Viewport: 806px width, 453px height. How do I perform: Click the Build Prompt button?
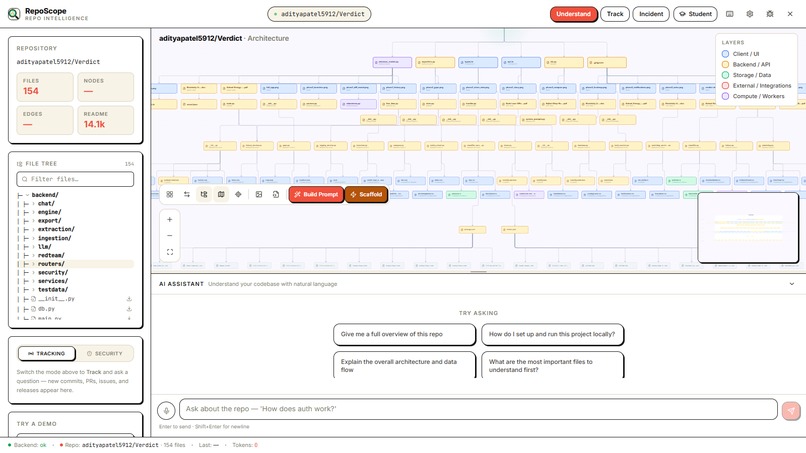click(x=316, y=194)
